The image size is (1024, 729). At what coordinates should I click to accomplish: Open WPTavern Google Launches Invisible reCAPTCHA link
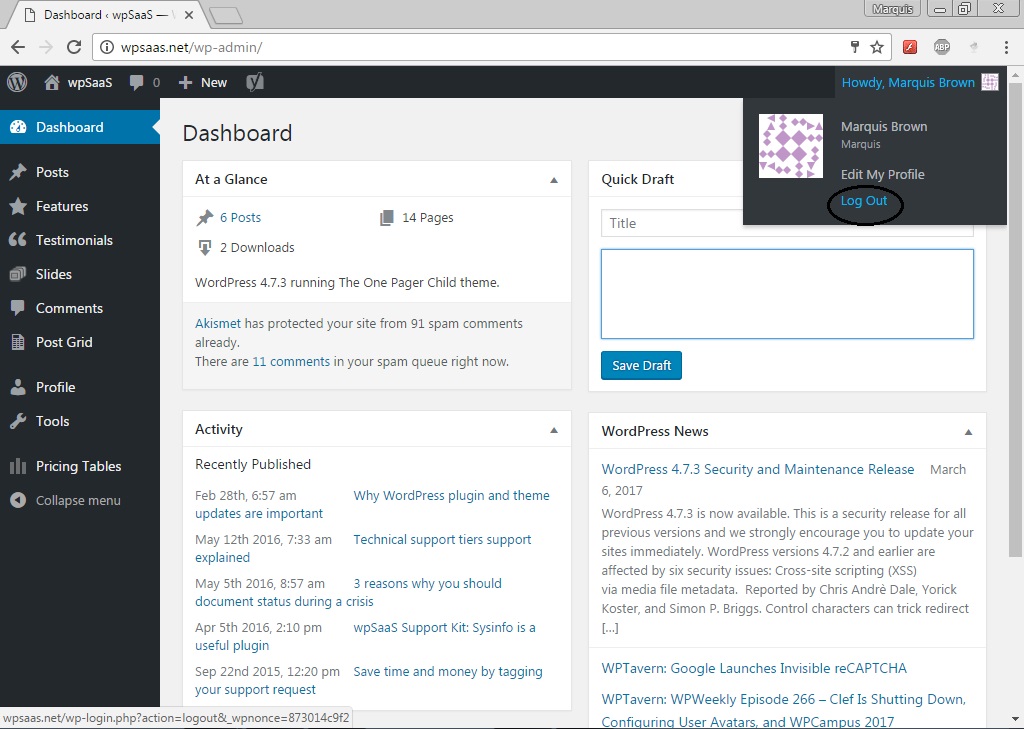(754, 668)
